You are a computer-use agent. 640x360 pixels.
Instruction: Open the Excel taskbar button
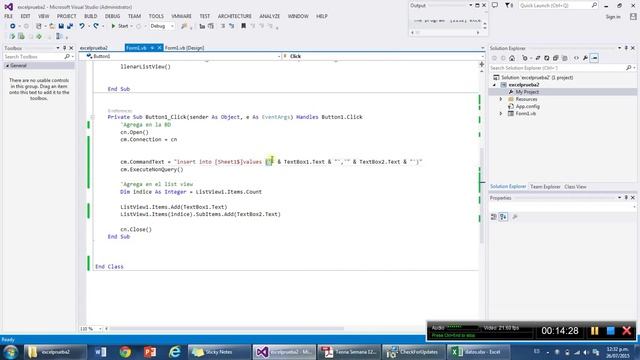coord(479,352)
